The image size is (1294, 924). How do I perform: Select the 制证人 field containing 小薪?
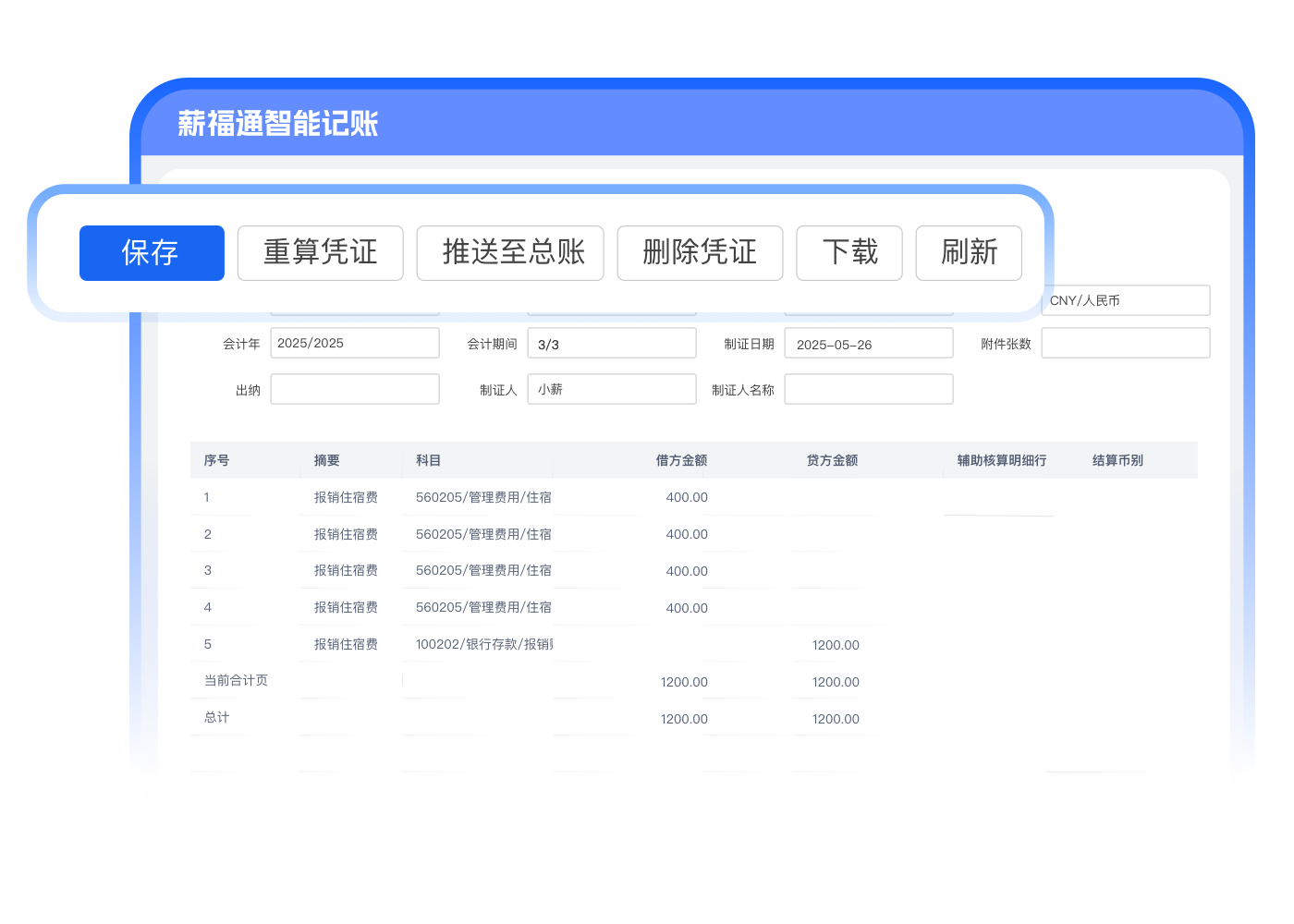tap(611, 389)
